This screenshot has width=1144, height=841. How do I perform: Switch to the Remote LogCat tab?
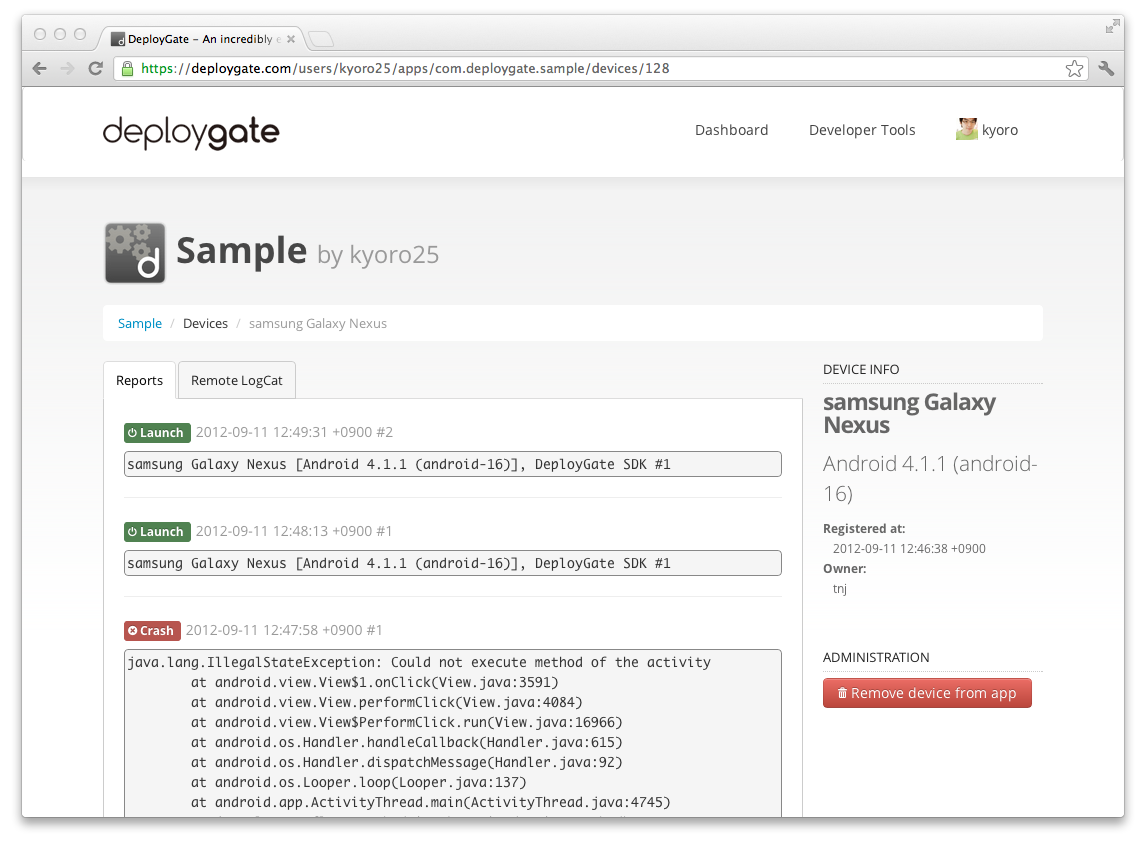[237, 380]
